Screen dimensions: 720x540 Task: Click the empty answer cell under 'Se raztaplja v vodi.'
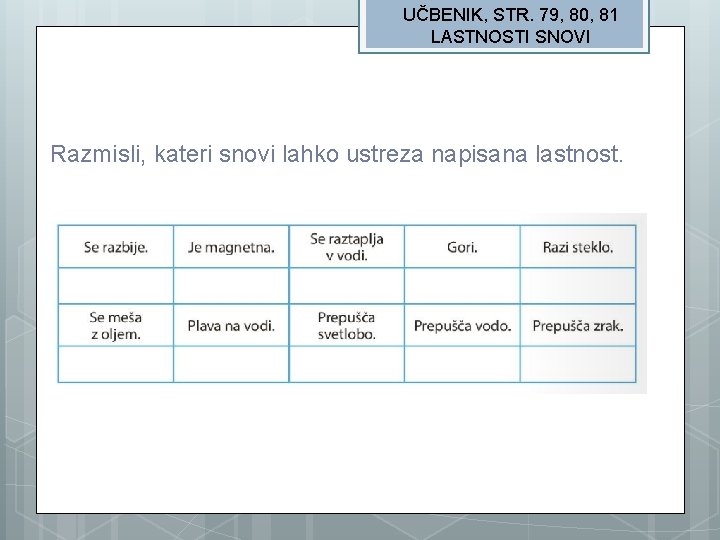(347, 286)
